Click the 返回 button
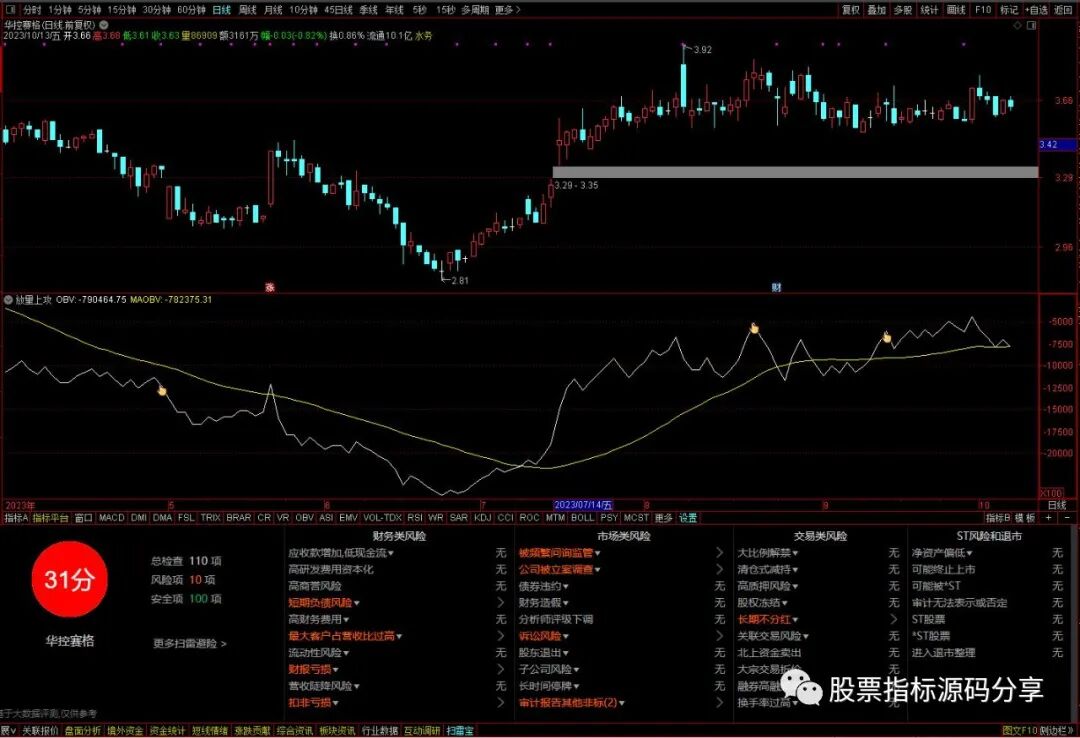This screenshot has height=738, width=1080. pyautogui.click(x=1063, y=10)
